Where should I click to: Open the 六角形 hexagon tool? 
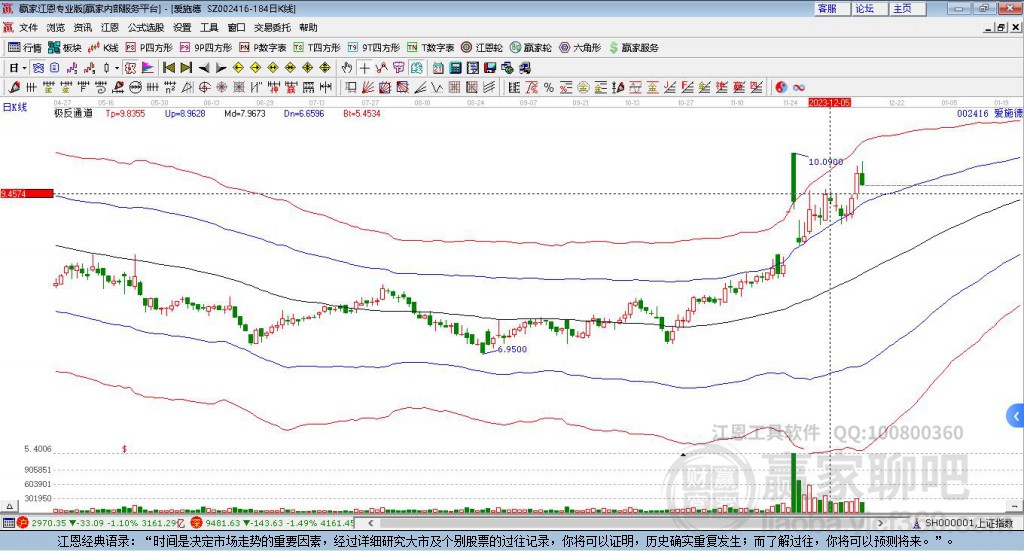coord(580,48)
